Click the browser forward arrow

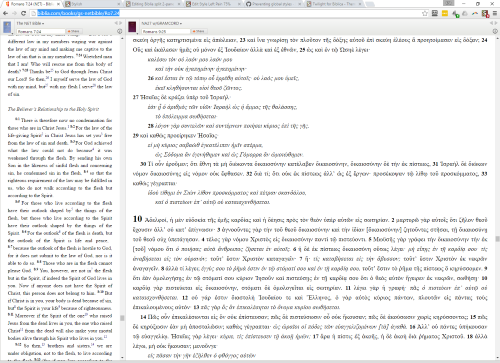pos(14,13)
